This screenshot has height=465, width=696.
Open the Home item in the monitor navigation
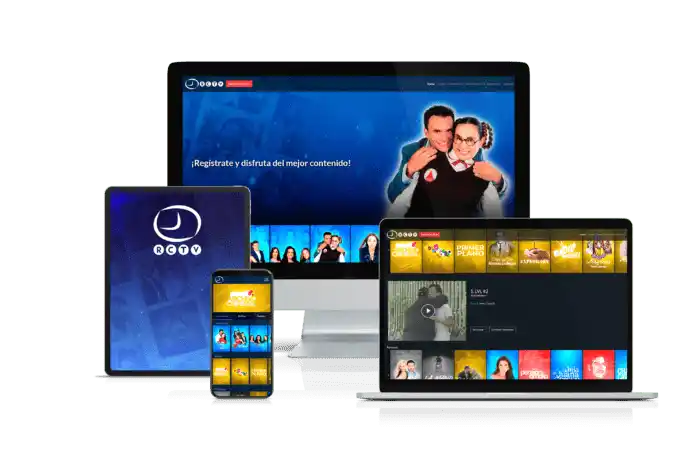[431, 84]
